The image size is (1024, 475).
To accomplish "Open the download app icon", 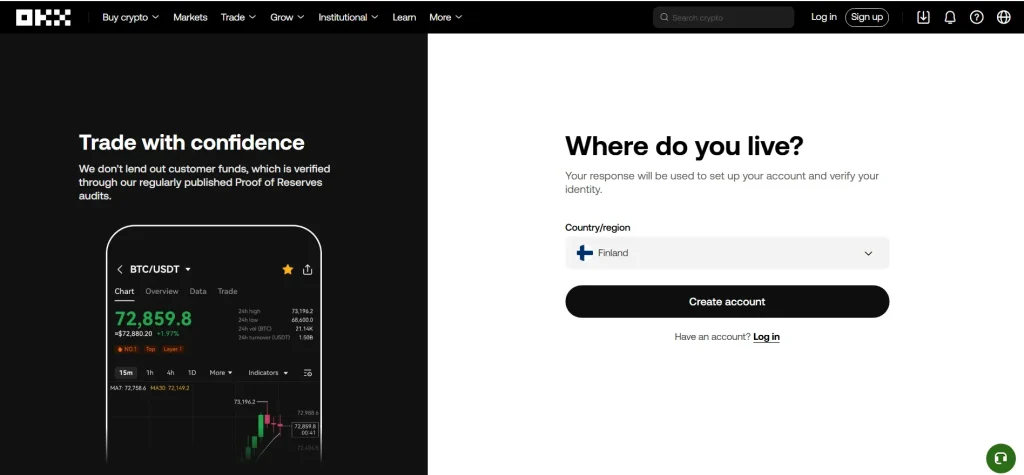I will tap(923, 17).
